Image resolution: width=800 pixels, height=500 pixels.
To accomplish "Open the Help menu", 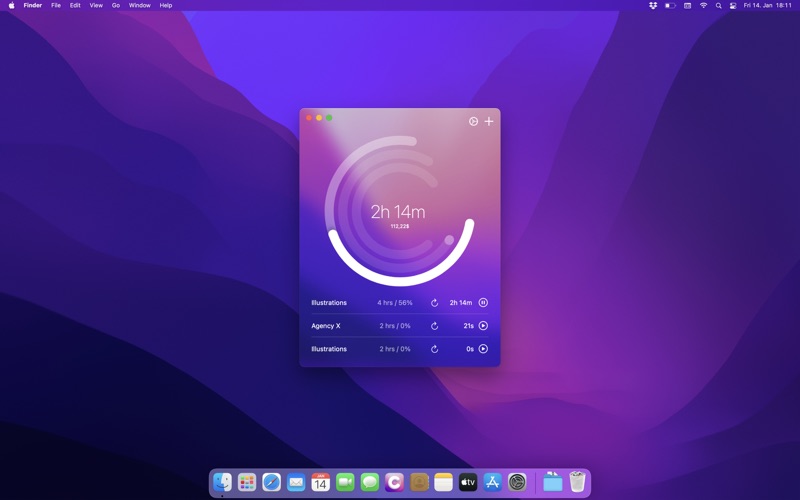I will [x=166, y=5].
